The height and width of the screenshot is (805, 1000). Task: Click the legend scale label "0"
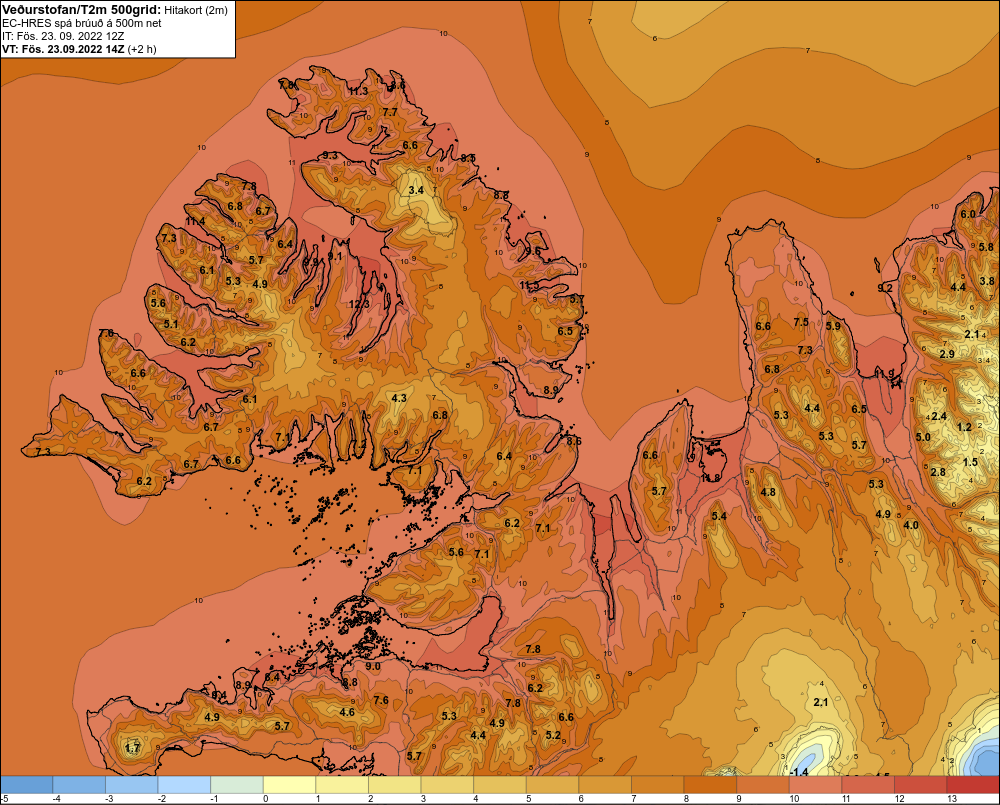pyautogui.click(x=266, y=799)
